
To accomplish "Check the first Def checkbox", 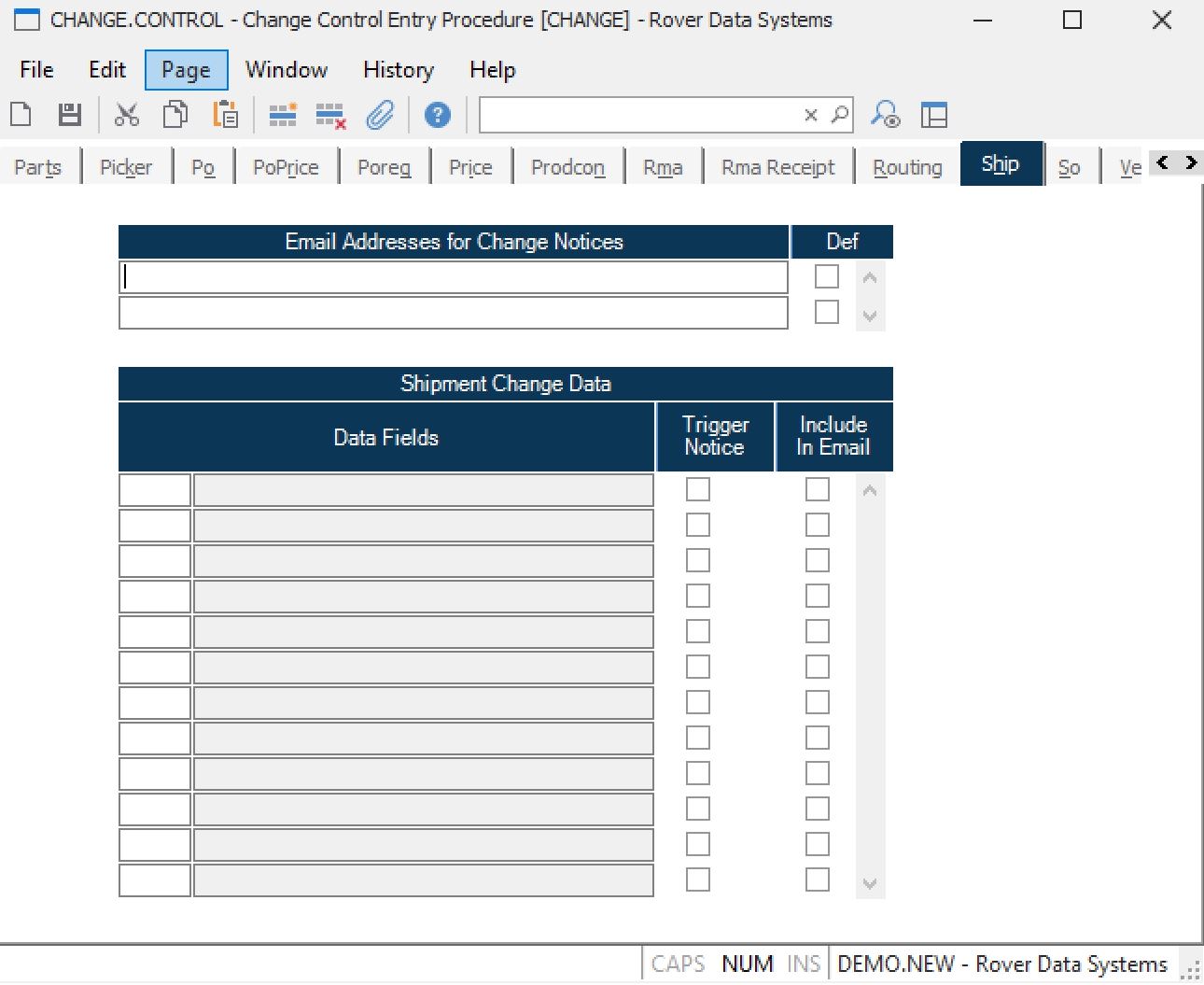I will 826,276.
